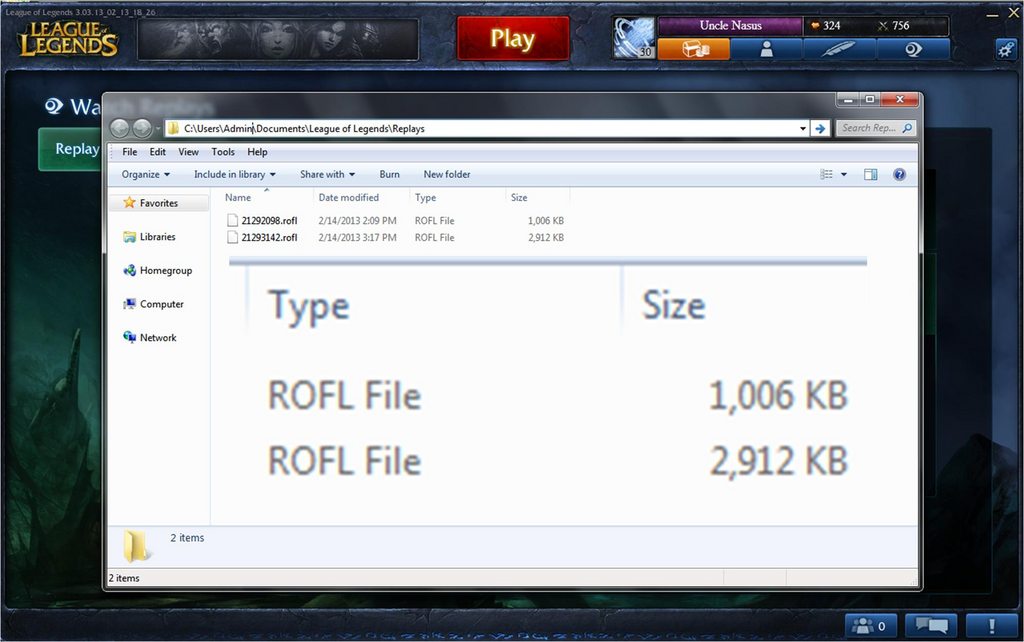Click the Search Replays input box
This screenshot has width=1024, height=642.
coord(870,128)
